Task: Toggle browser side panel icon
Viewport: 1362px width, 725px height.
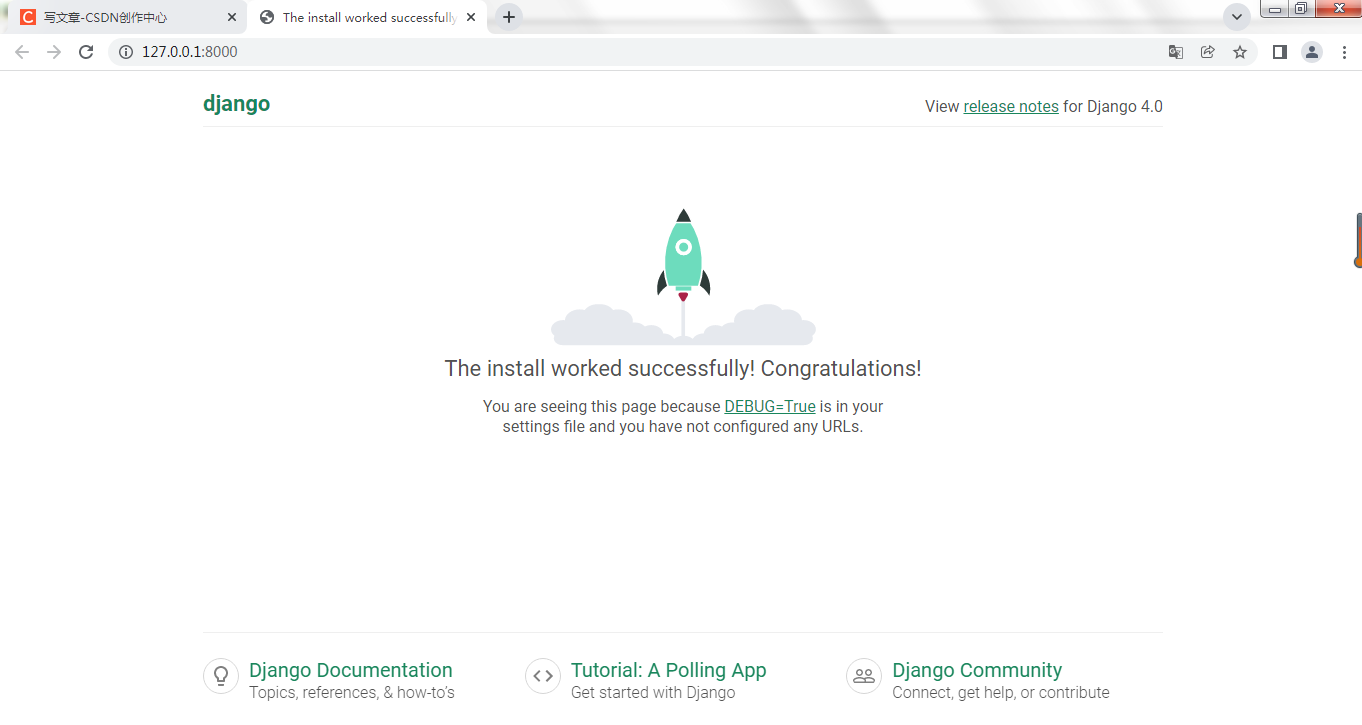Action: 1279,52
